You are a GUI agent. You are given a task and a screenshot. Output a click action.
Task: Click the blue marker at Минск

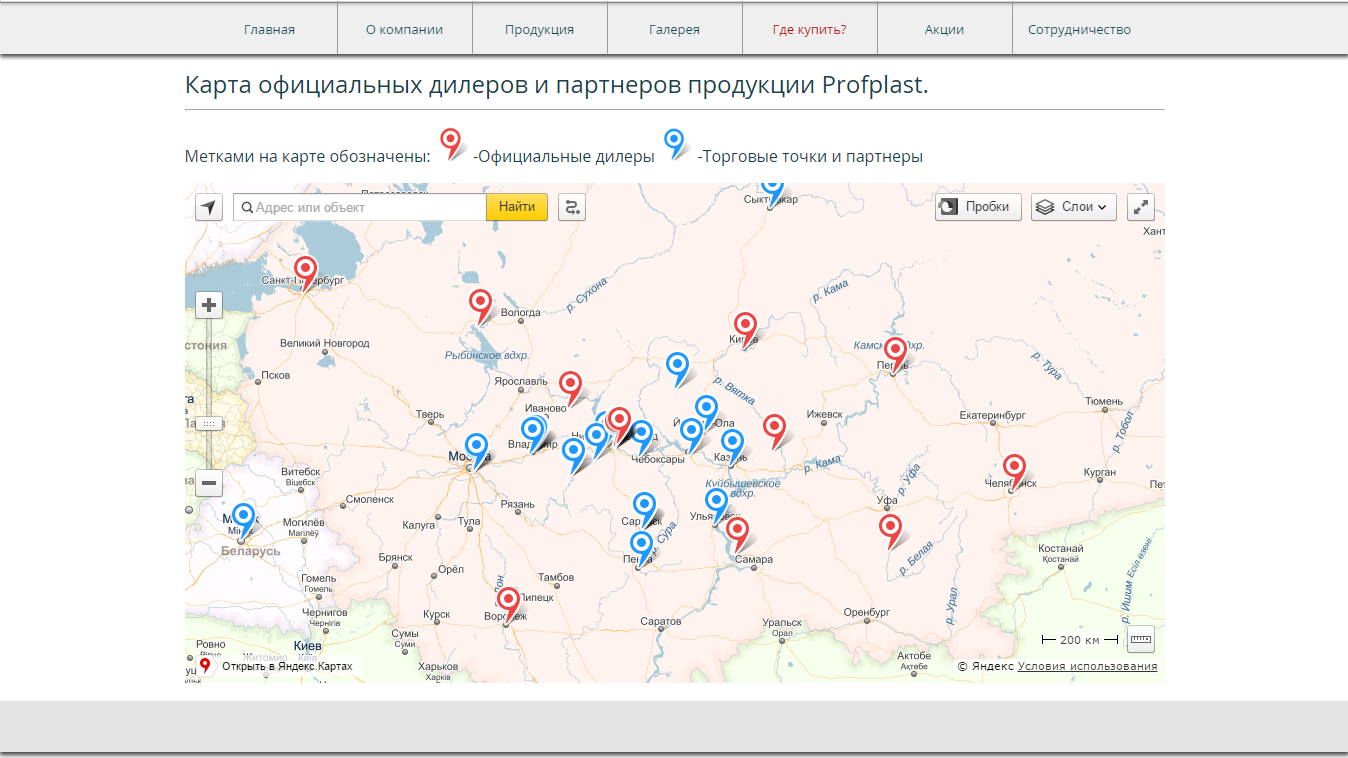[244, 518]
